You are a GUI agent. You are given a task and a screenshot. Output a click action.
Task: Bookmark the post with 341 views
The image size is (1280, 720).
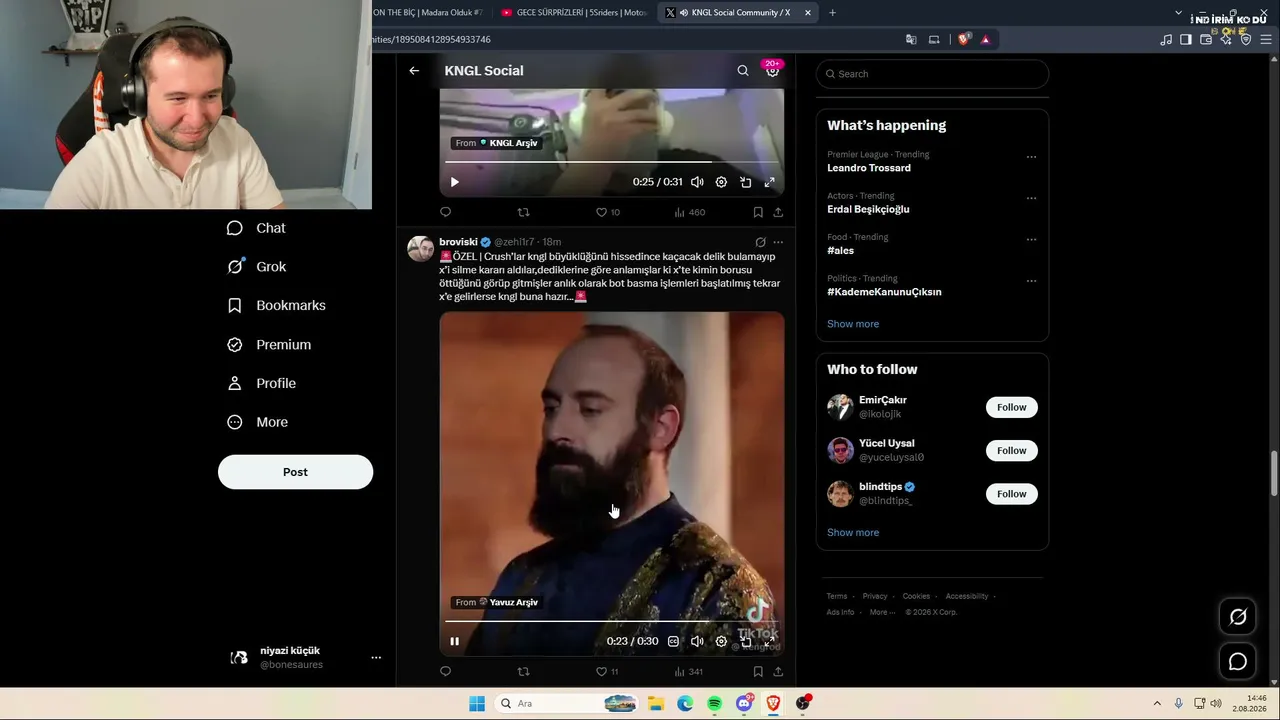click(x=758, y=671)
